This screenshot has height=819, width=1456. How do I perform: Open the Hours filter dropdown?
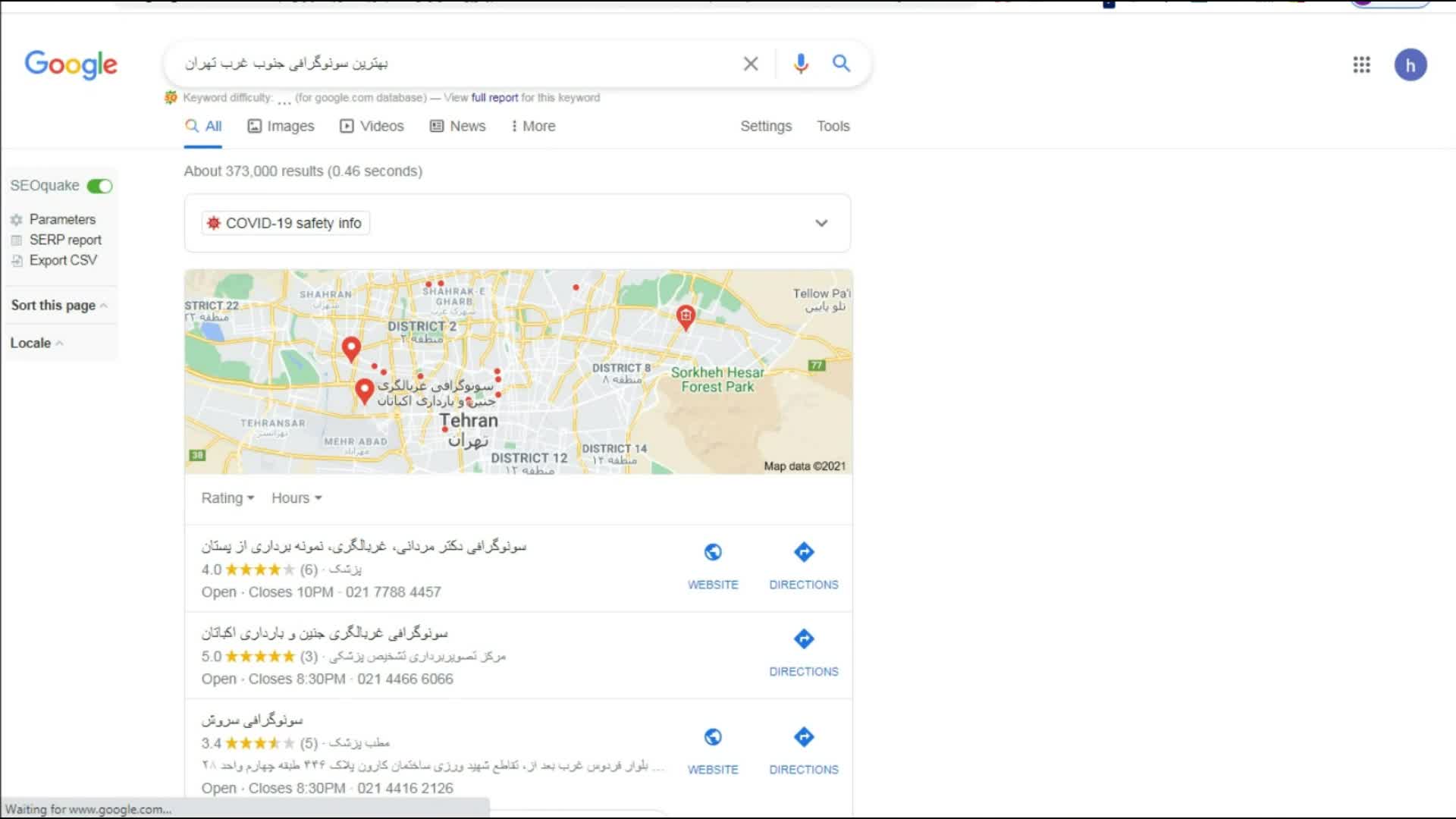point(297,498)
